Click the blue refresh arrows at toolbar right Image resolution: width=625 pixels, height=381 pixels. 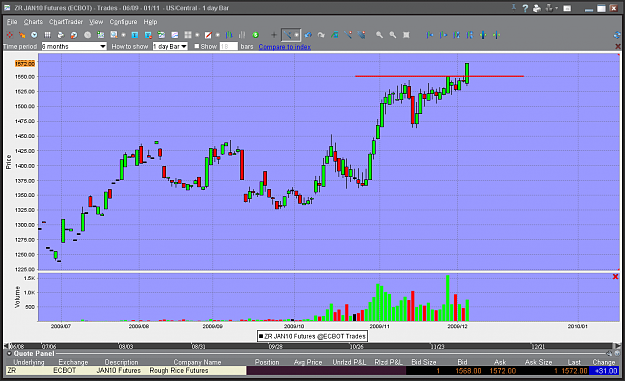[617, 35]
